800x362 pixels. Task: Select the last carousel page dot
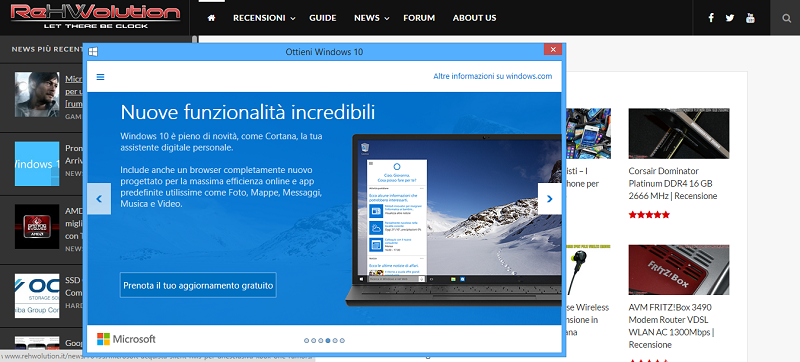click(x=342, y=340)
